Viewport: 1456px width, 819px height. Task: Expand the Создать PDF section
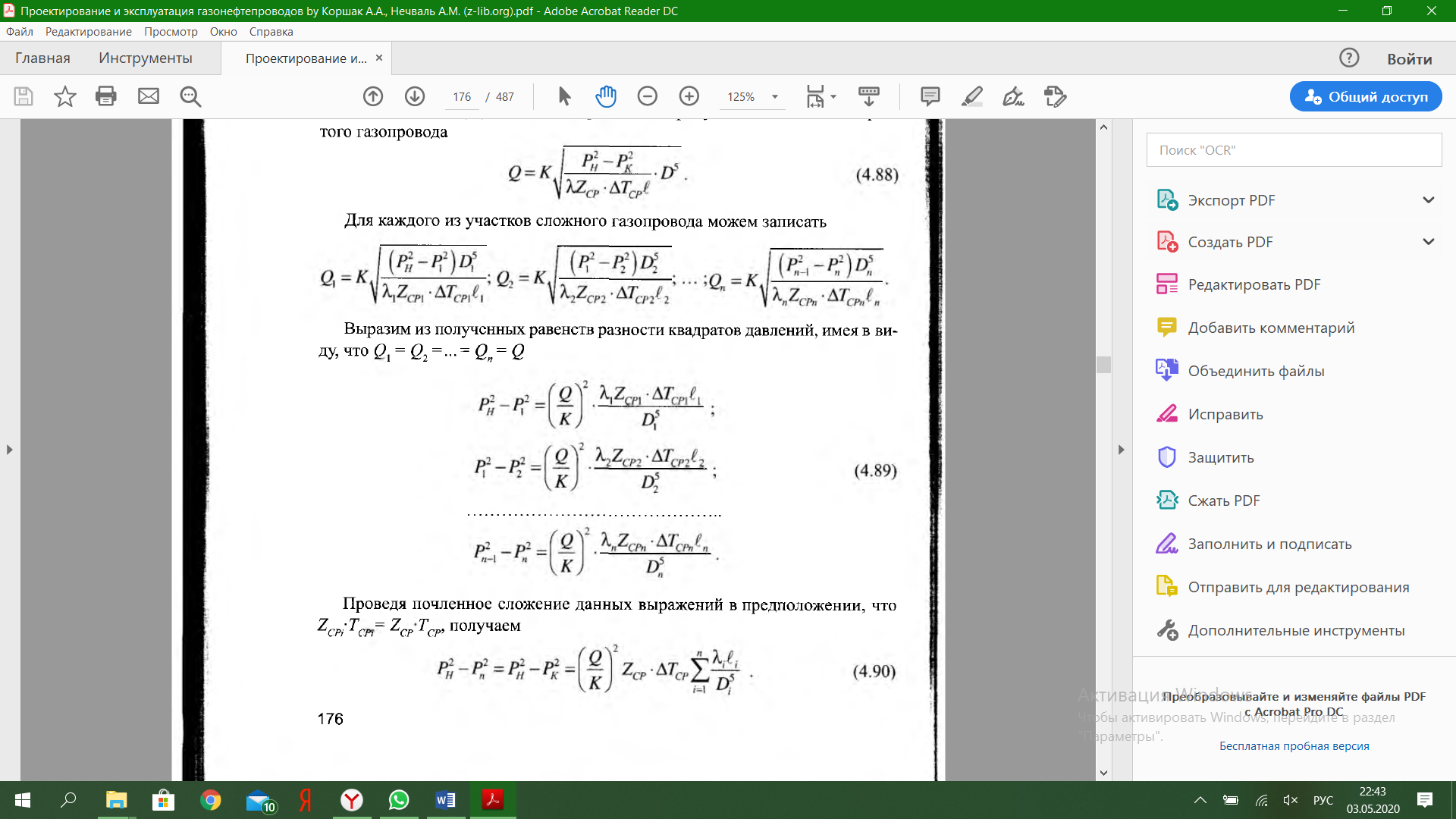click(x=1429, y=242)
